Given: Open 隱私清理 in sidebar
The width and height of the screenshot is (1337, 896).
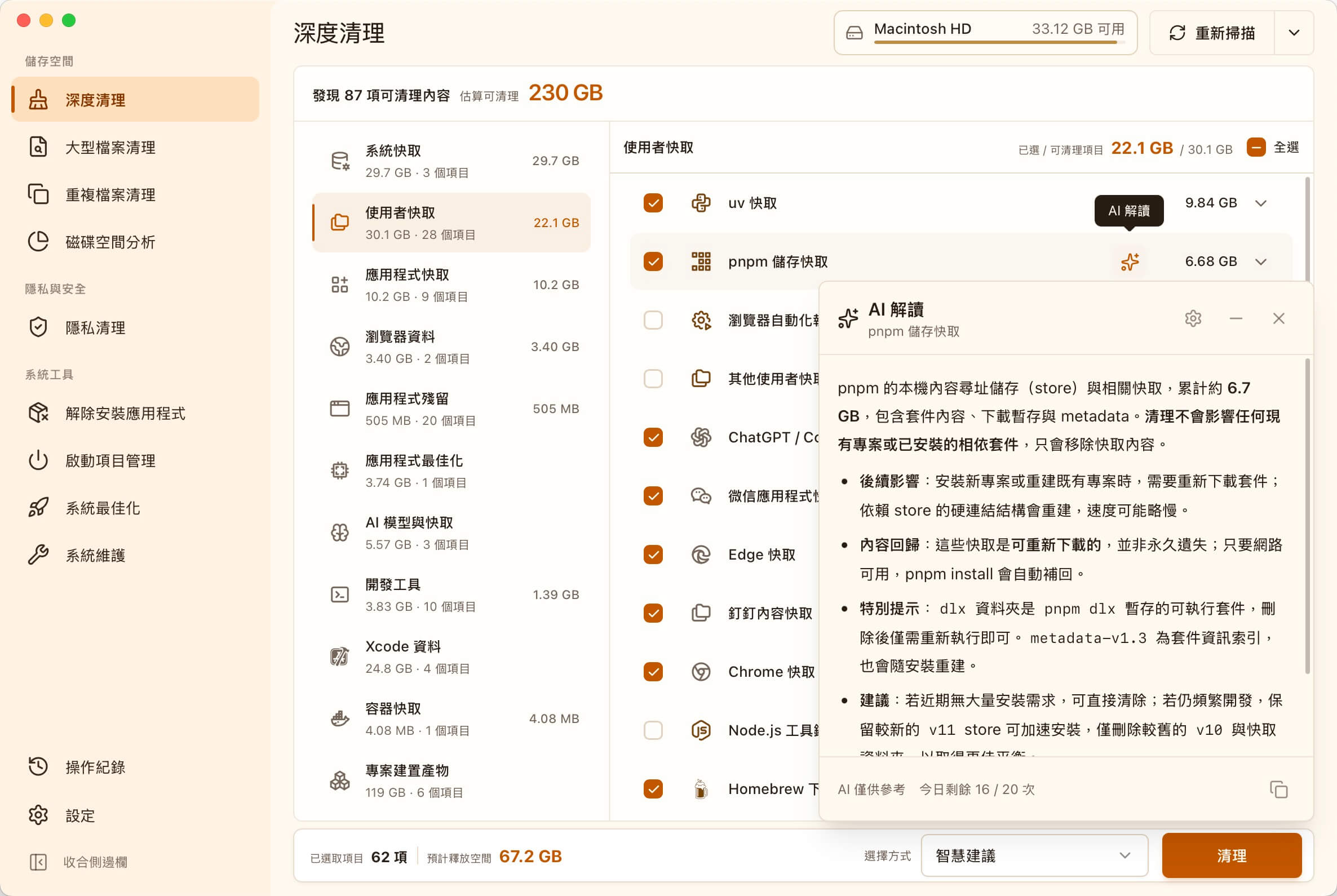Looking at the screenshot, I should (135, 328).
